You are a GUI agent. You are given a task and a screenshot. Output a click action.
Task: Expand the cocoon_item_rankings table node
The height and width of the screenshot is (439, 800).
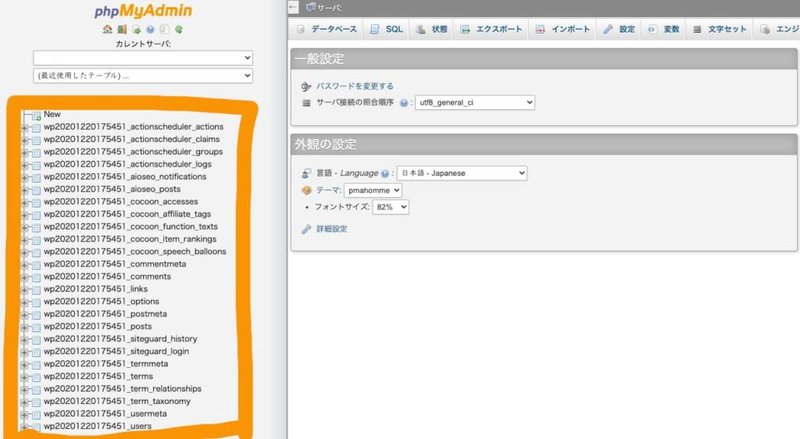[24, 240]
